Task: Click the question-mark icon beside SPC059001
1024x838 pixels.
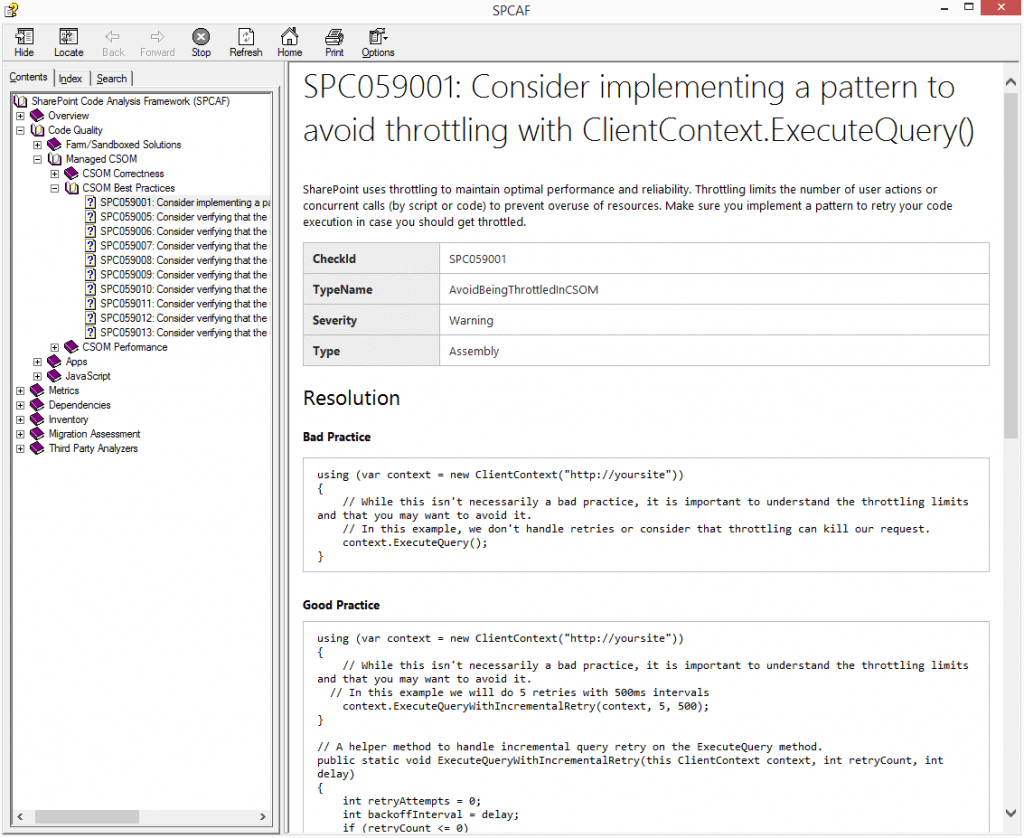Action: [90, 202]
